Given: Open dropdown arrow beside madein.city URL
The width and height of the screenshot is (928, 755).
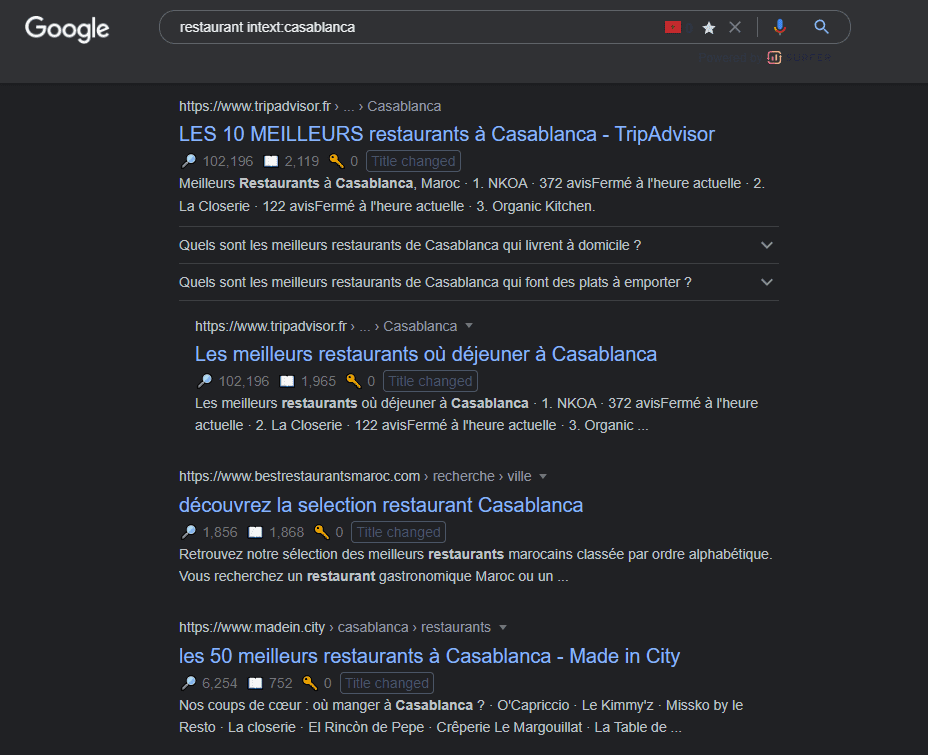Looking at the screenshot, I should 503,627.
